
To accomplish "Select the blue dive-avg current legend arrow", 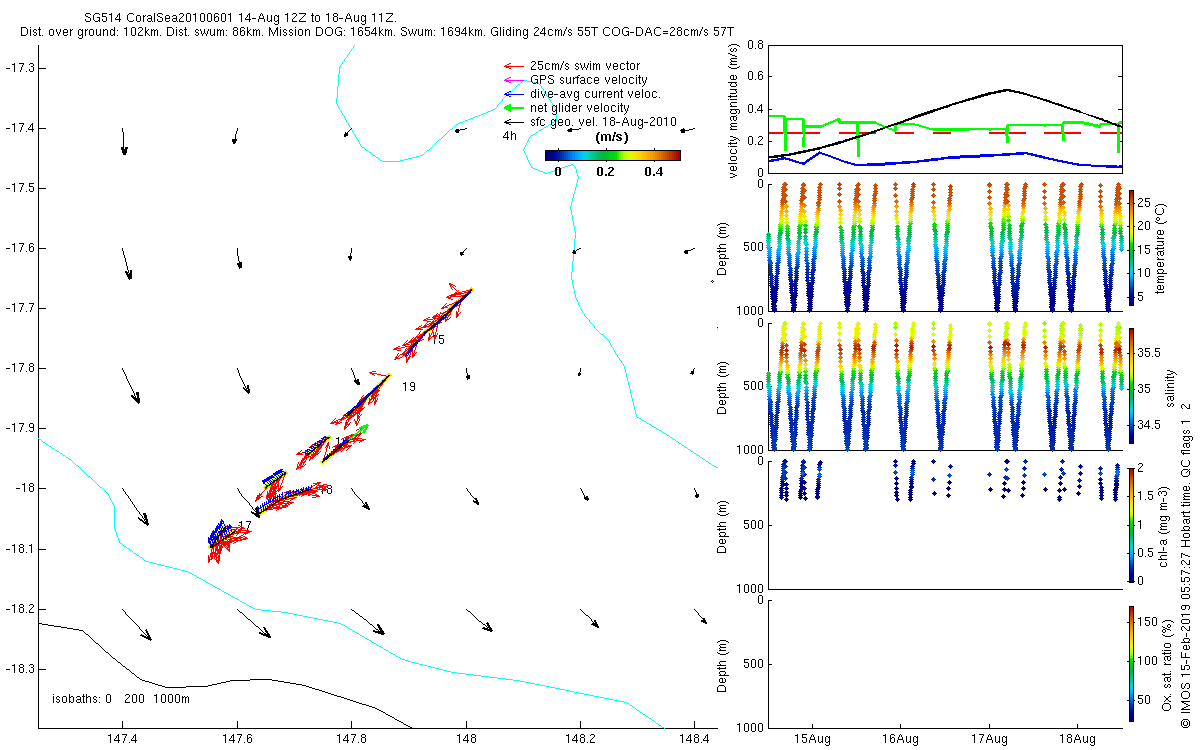I will point(514,94).
